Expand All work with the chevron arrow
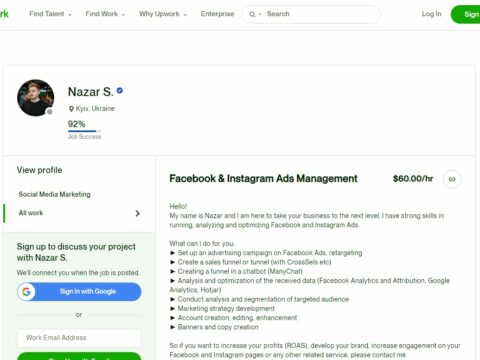The height and width of the screenshot is (360, 480). tap(138, 213)
